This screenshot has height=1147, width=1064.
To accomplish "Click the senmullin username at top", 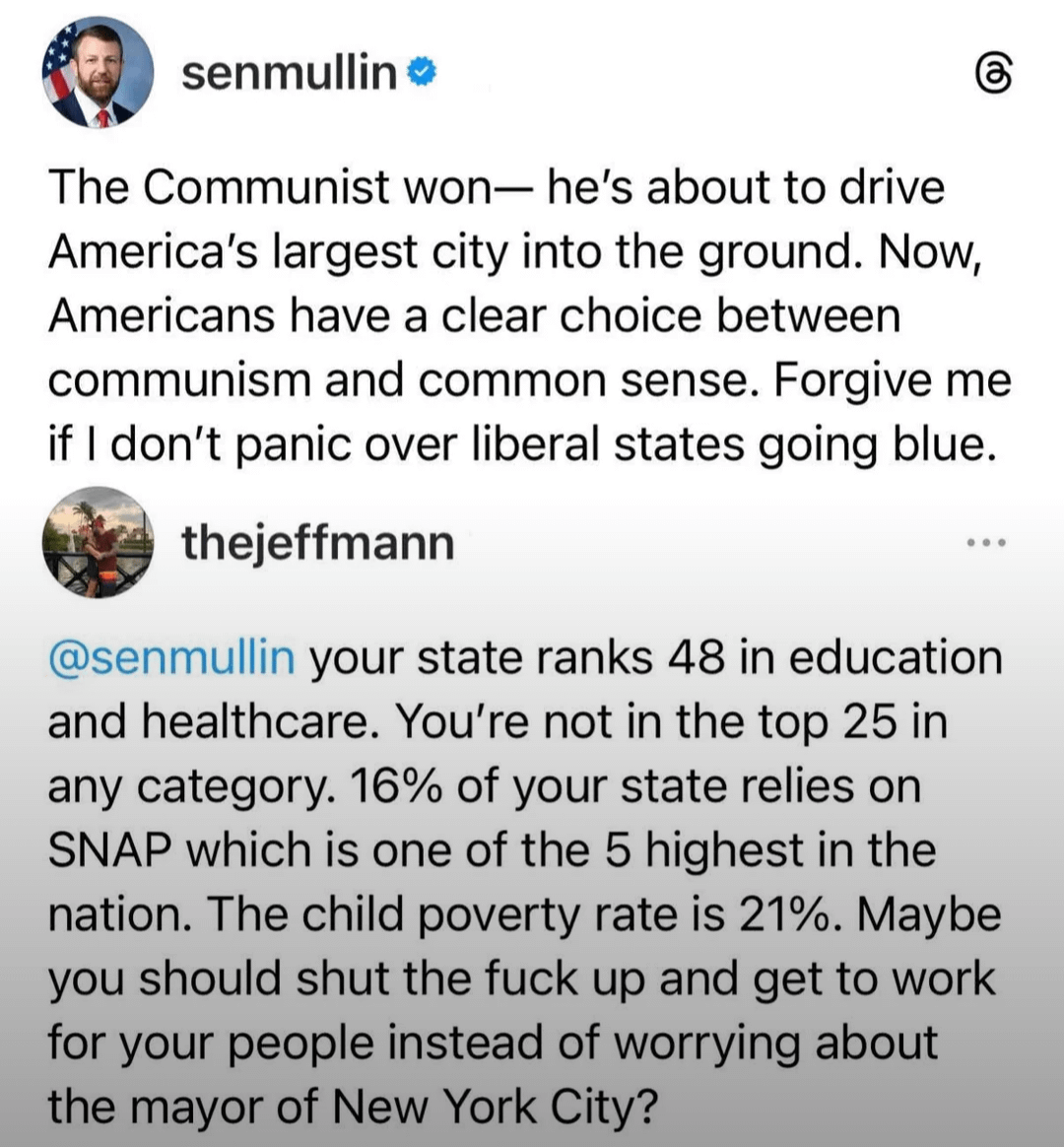I will [289, 74].
